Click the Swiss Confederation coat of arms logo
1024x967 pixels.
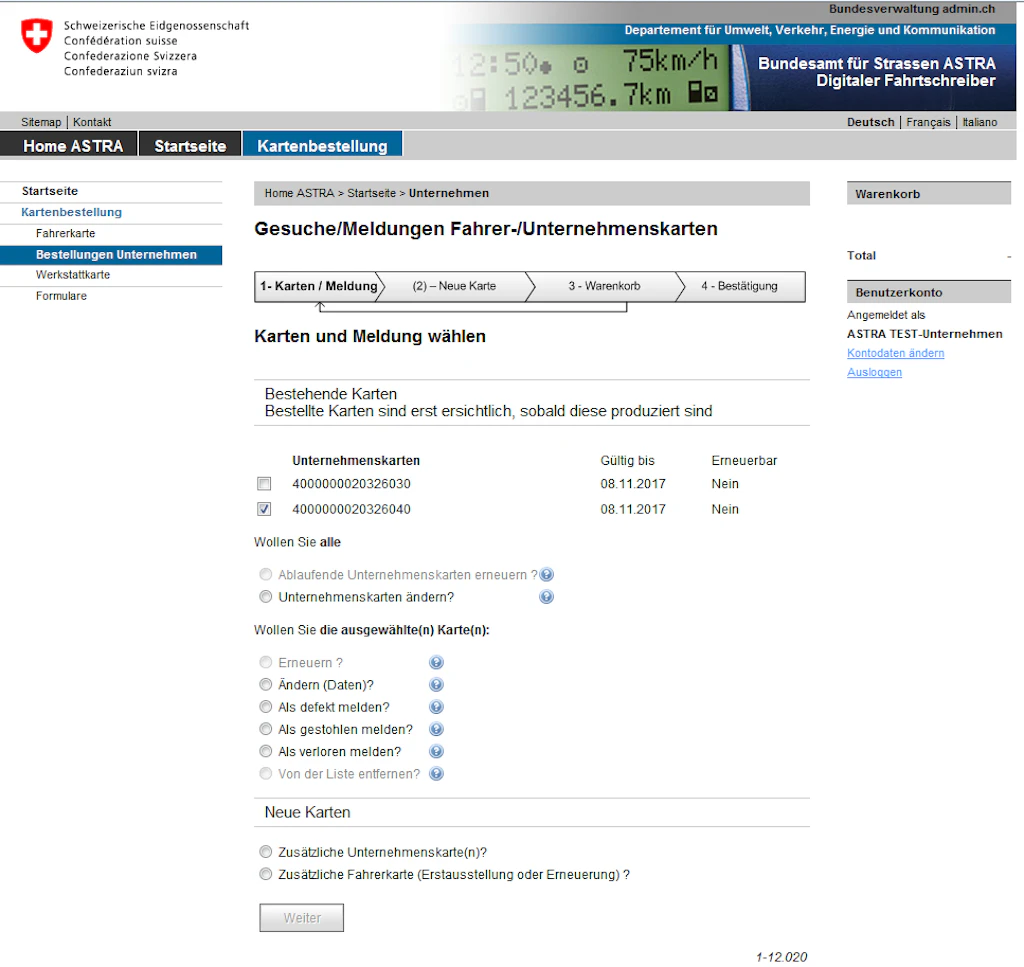click(x=37, y=36)
